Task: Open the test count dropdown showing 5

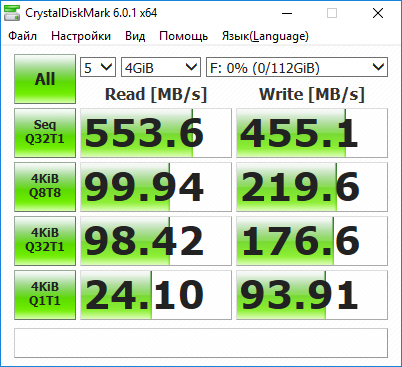Action: (98, 67)
